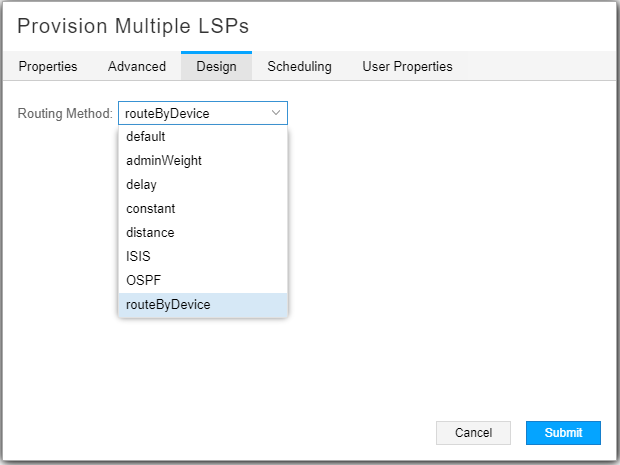
Task: Click the blue Submit button
Action: 563,433
